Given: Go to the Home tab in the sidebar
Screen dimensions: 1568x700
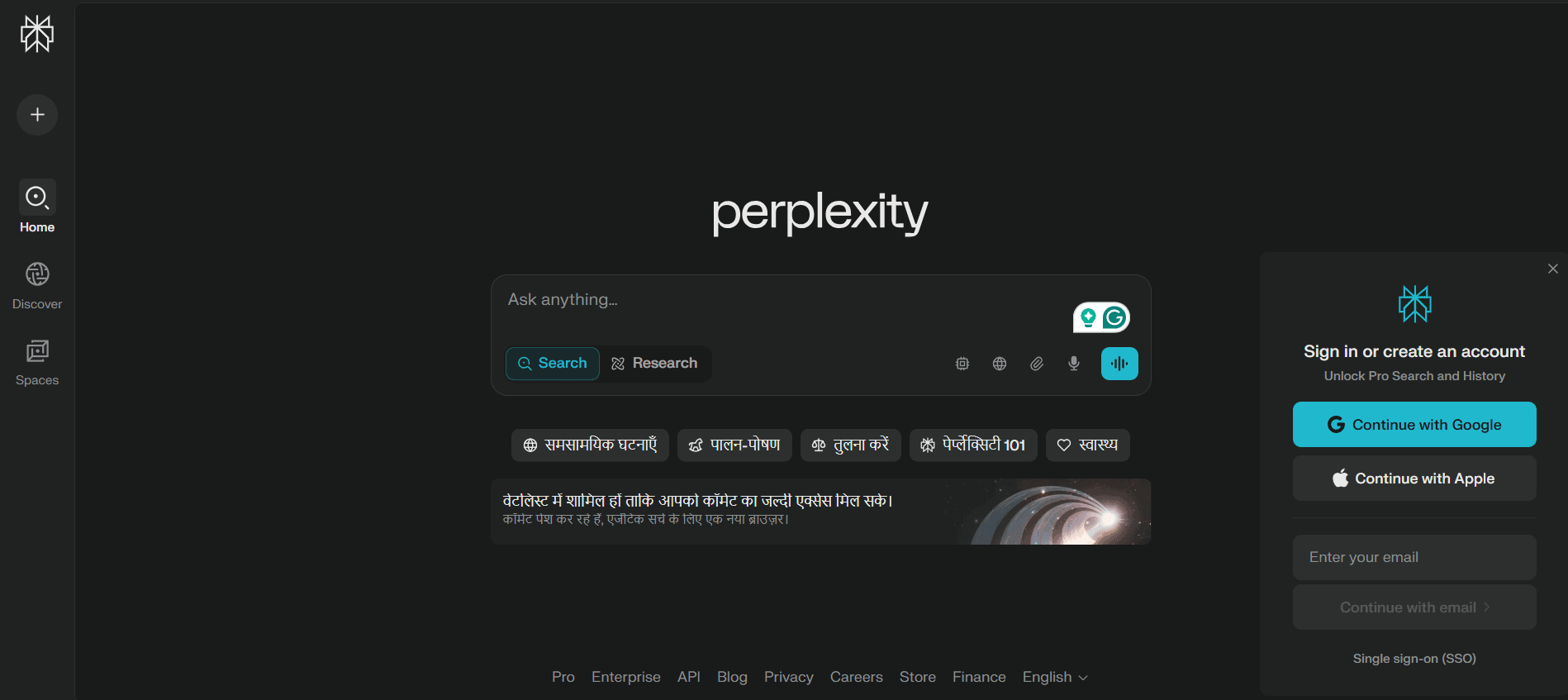Looking at the screenshot, I should pyautogui.click(x=37, y=207).
